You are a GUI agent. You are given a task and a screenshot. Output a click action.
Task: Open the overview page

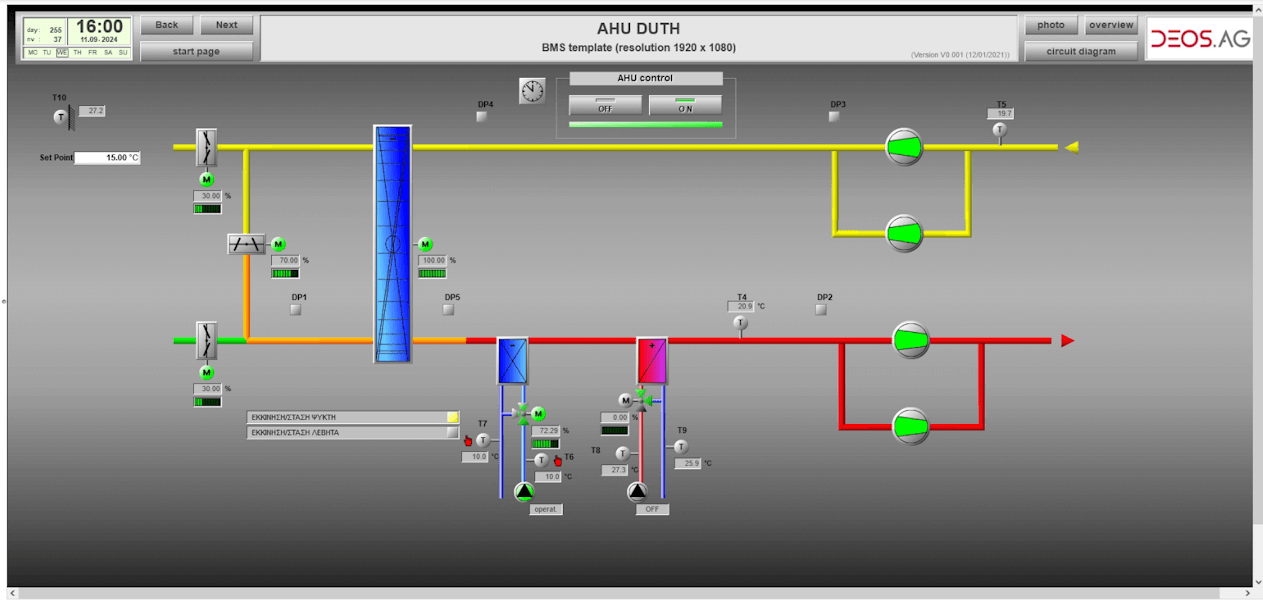(x=1111, y=25)
